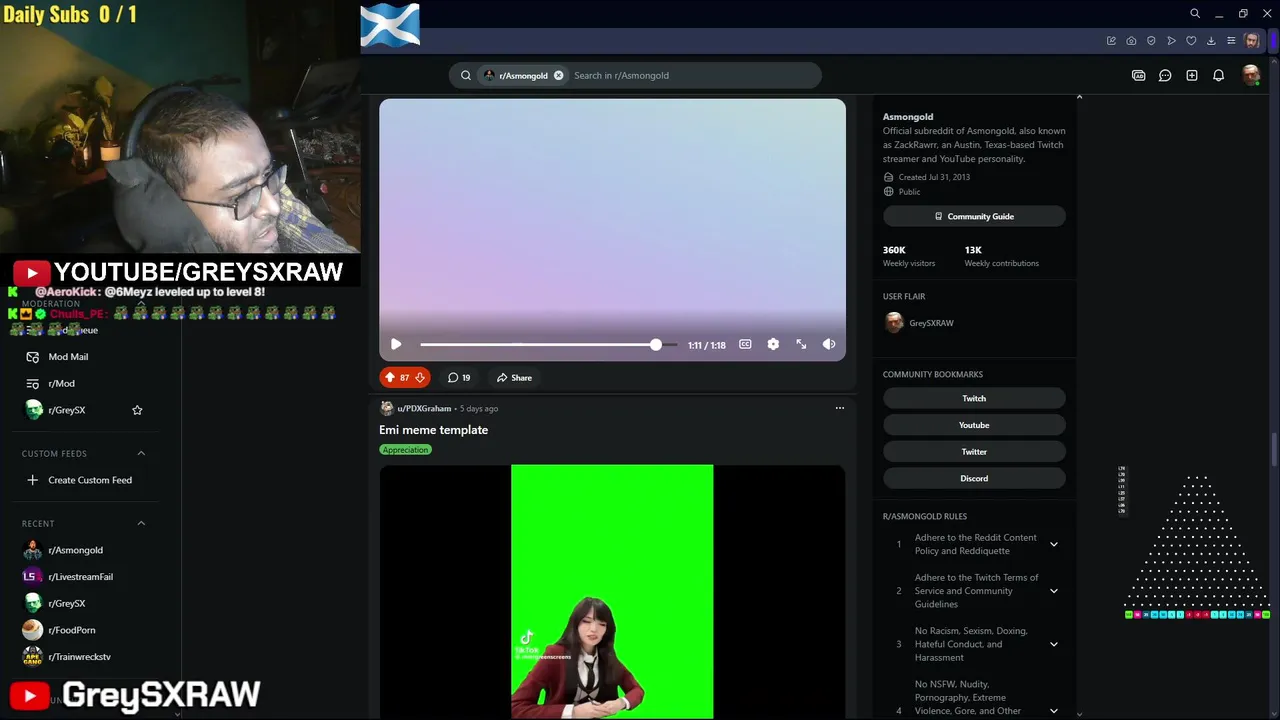Open video settings gear
This screenshot has width=1280, height=720.
773,344
